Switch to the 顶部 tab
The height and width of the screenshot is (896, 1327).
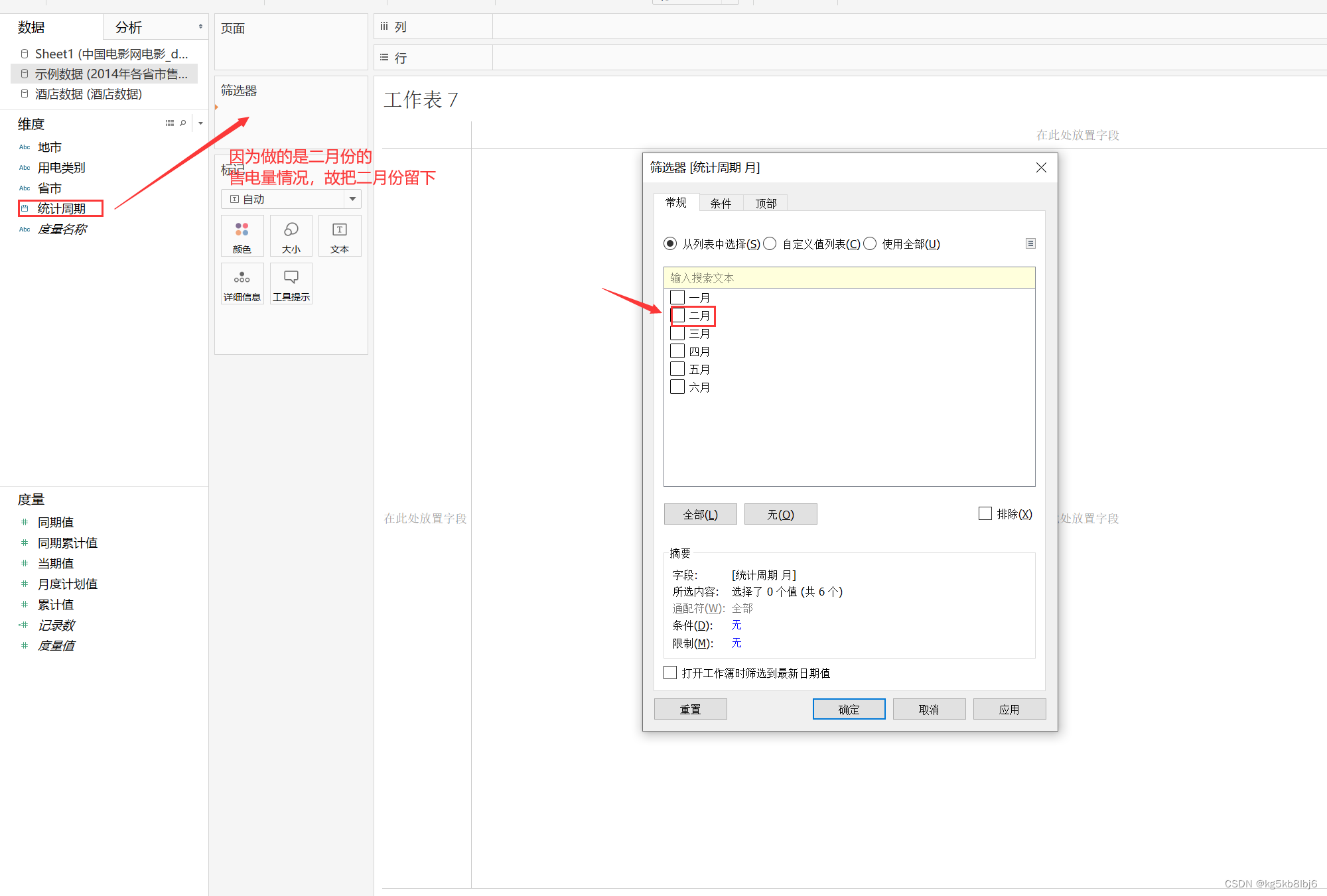click(x=766, y=204)
